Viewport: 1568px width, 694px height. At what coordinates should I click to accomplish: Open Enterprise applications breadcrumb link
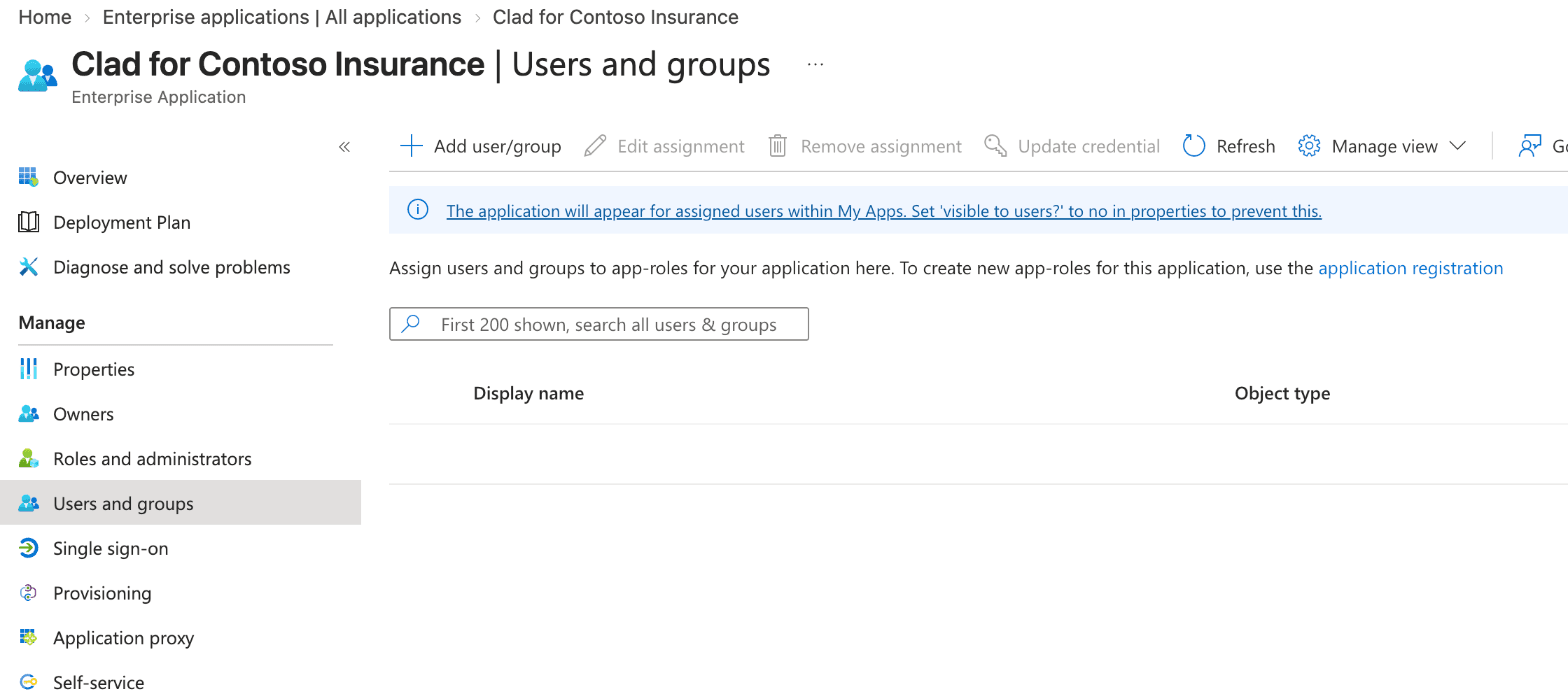coord(282,17)
